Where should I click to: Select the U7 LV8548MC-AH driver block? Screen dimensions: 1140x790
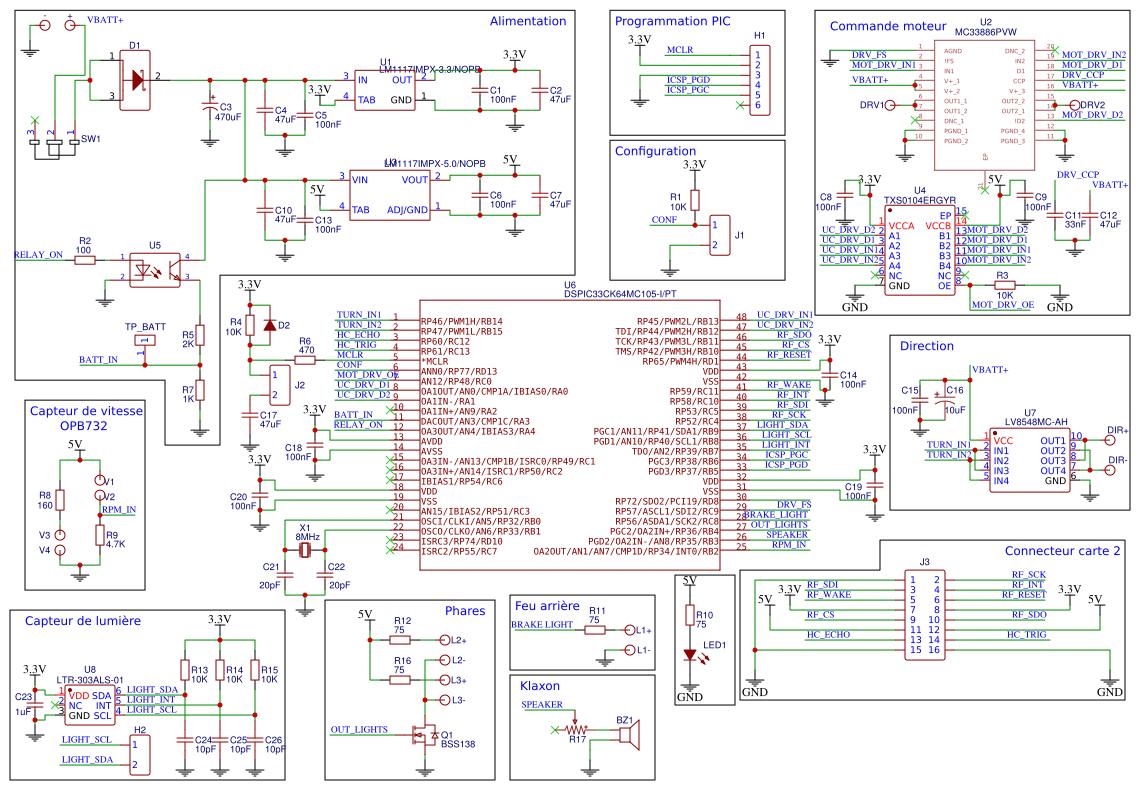pos(1030,460)
